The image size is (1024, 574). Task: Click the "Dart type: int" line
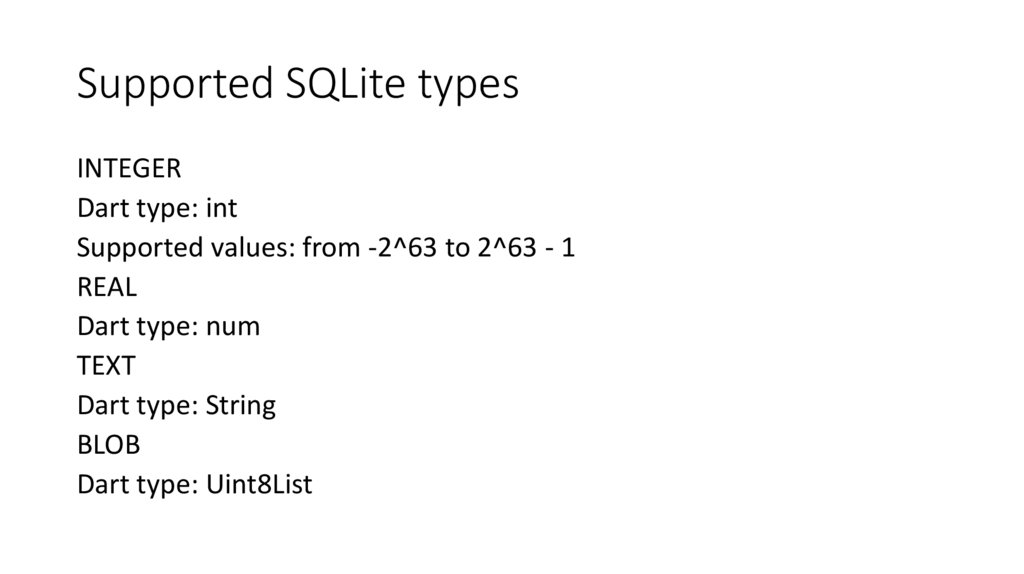157,209
